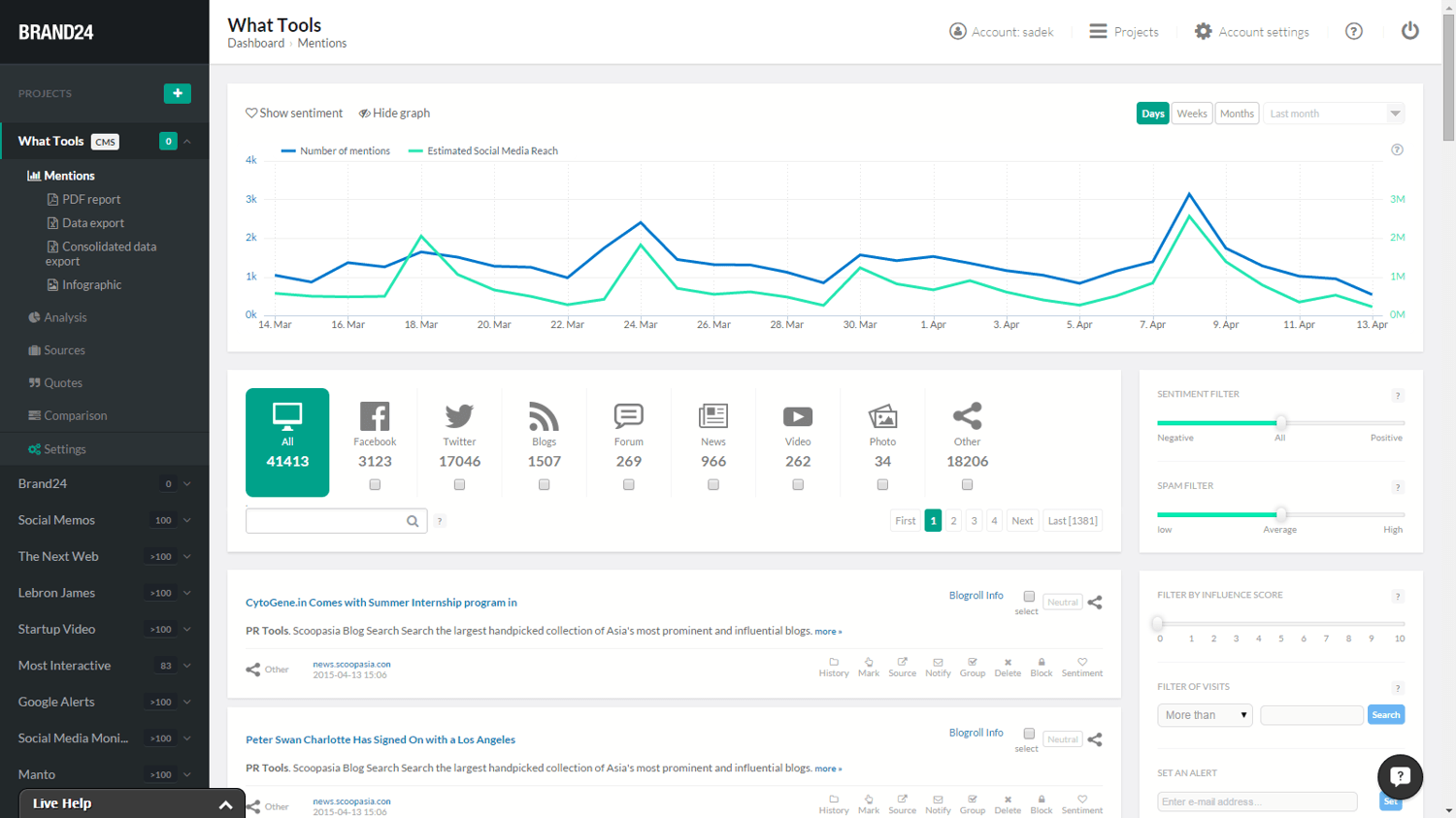The image size is (1456, 818).
Task: Click Mark on CytoGene.in mention
Action: pos(869,667)
